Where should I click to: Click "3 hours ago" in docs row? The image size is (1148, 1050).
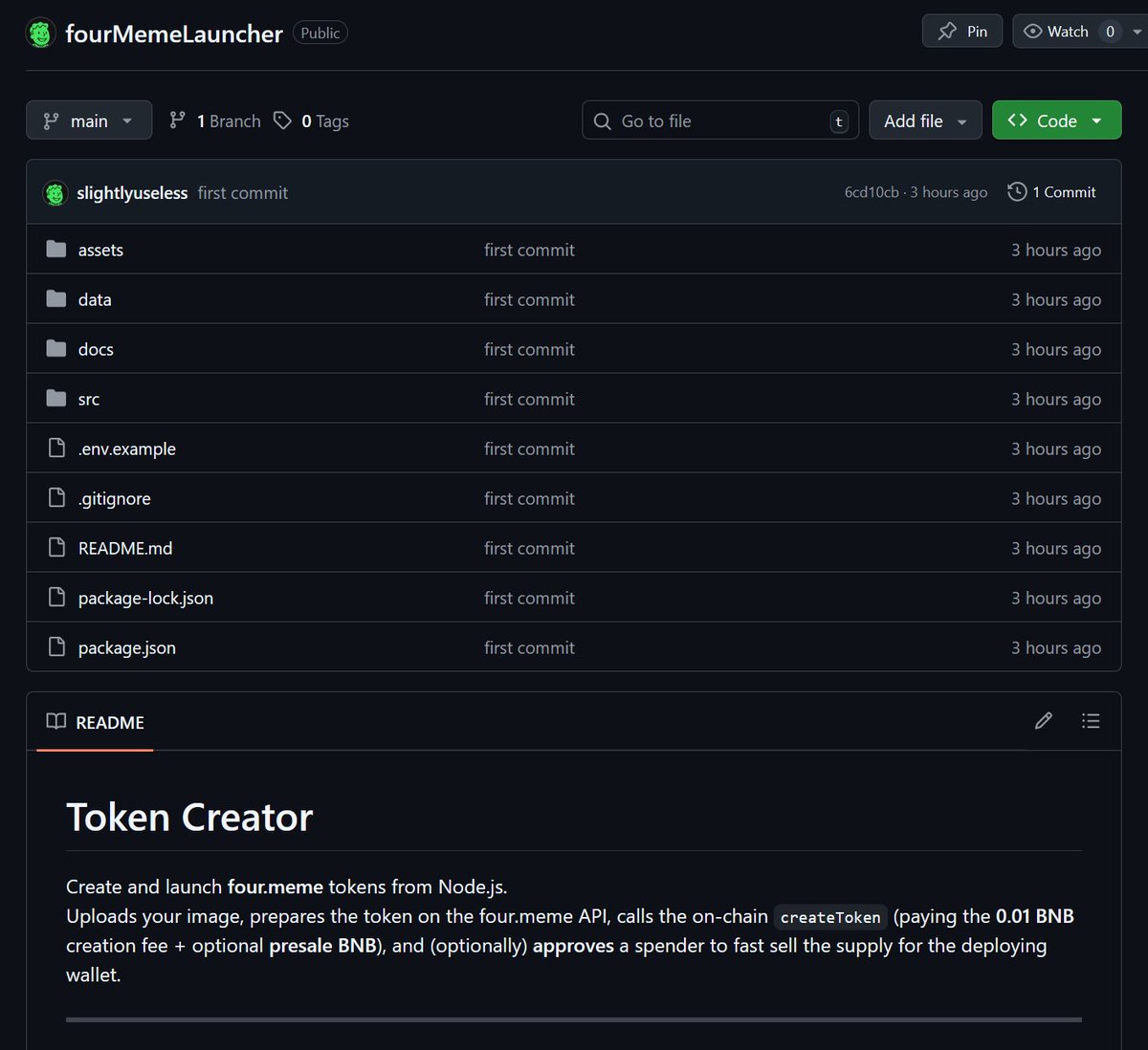1056,349
